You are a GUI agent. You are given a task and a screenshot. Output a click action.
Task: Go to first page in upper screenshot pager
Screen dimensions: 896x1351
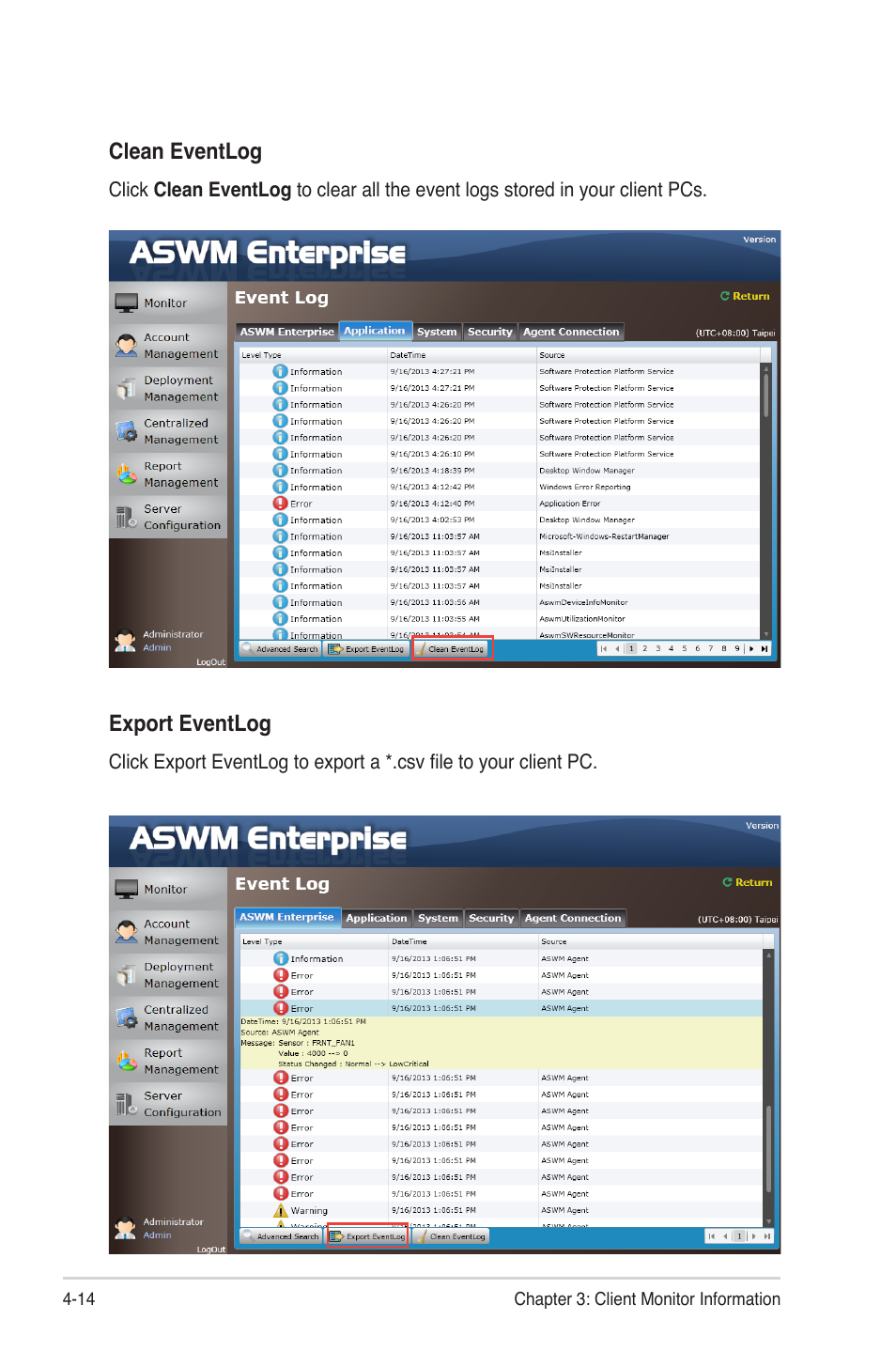[604, 648]
